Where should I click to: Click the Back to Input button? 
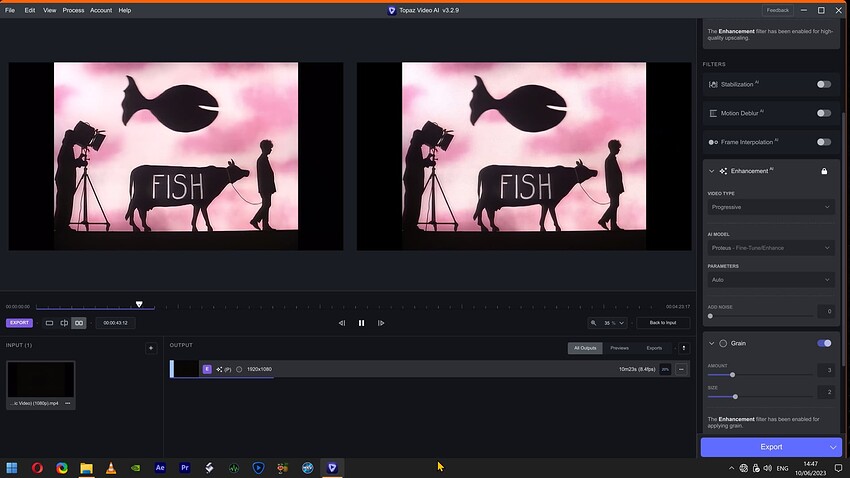(662, 323)
